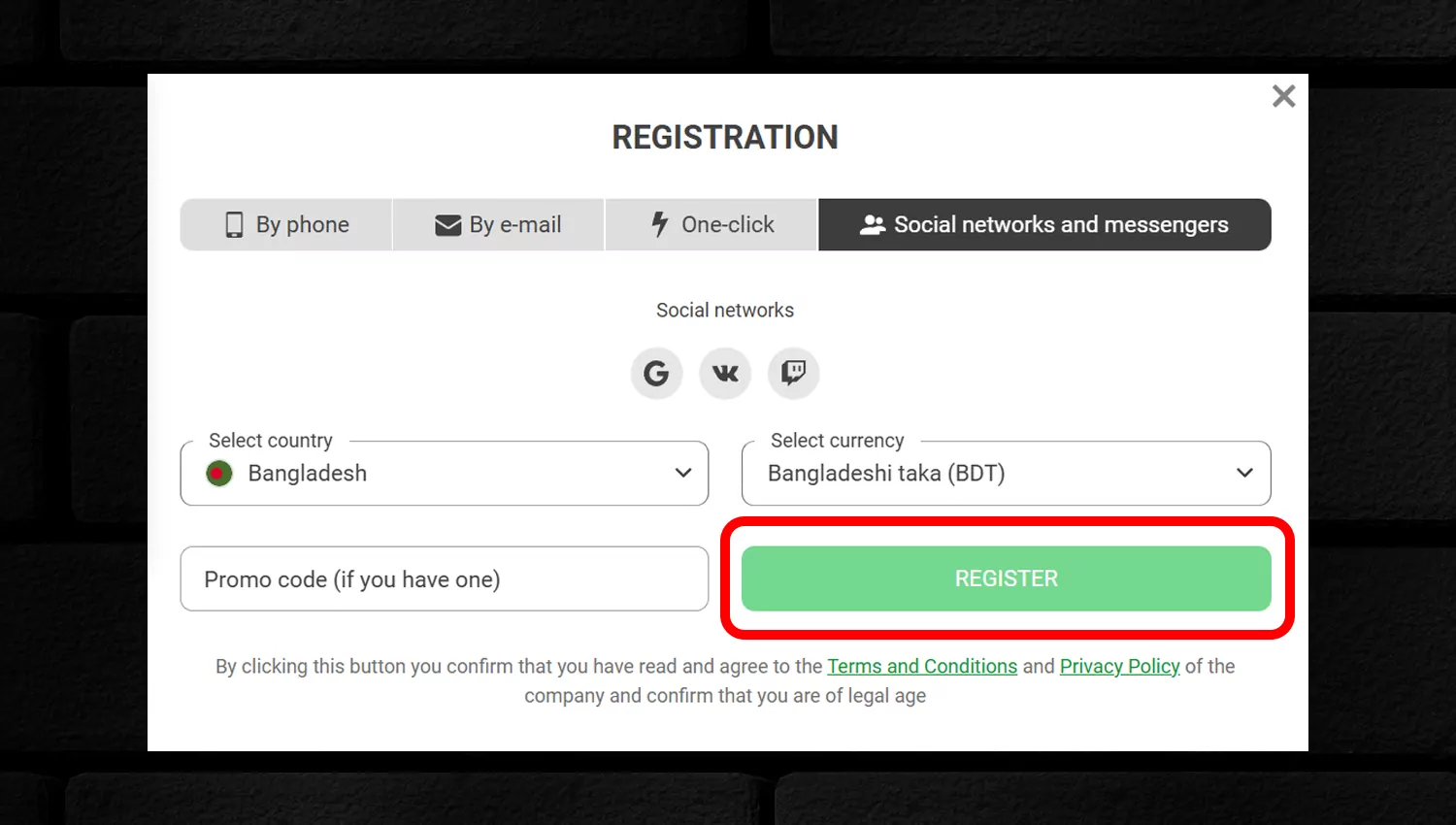Open the Select currency dropdown
This screenshot has height=825, width=1456.
1006,474
